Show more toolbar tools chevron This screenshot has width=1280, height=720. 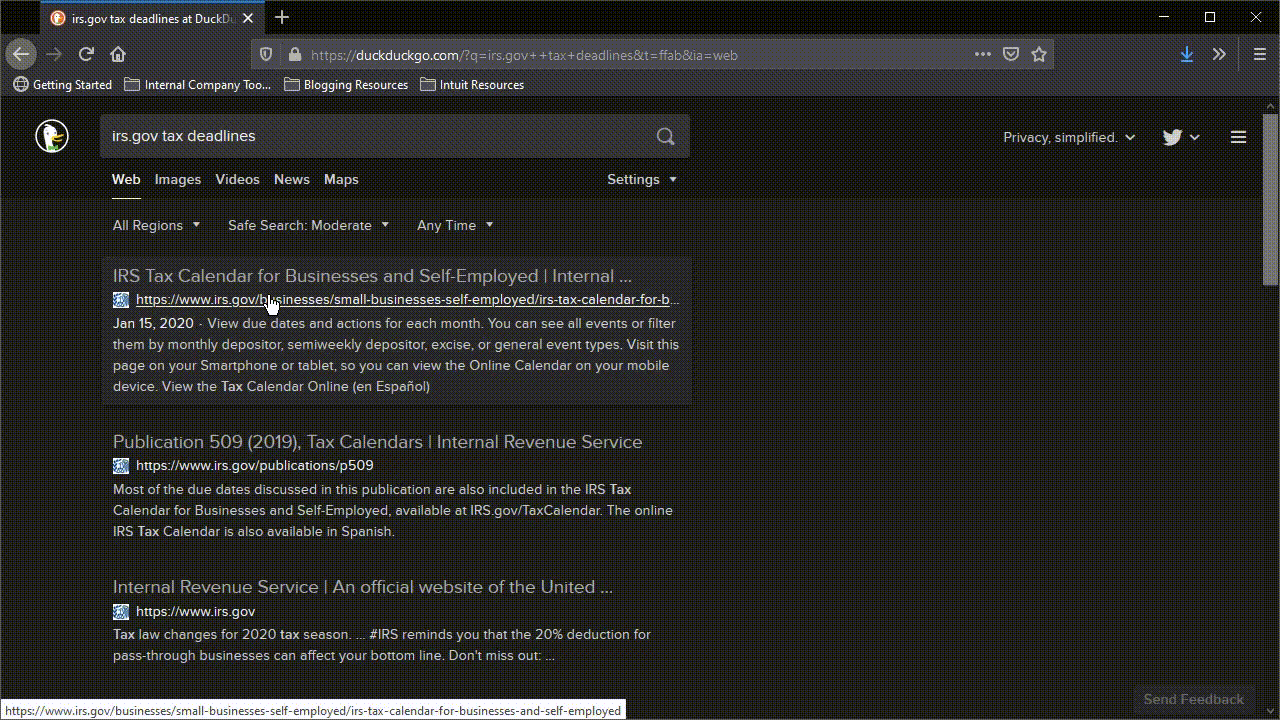click(1219, 55)
